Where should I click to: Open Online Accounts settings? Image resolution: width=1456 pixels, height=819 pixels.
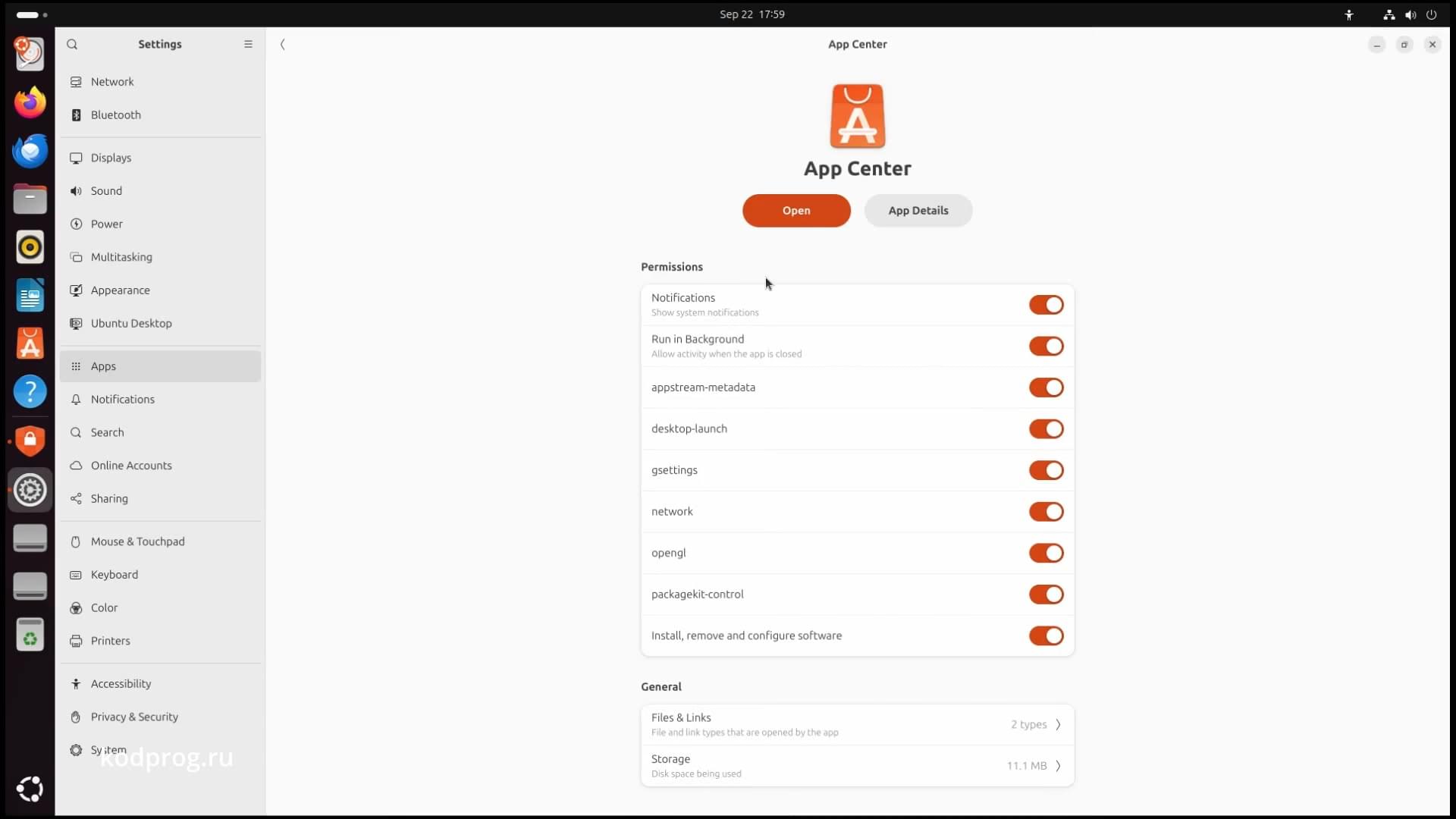pos(160,466)
